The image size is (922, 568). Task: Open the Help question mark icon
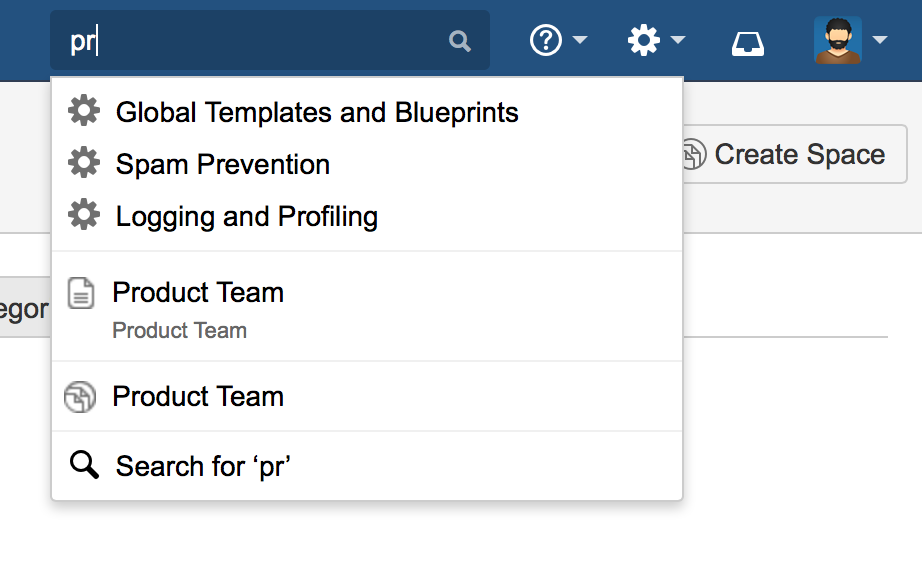tap(545, 41)
